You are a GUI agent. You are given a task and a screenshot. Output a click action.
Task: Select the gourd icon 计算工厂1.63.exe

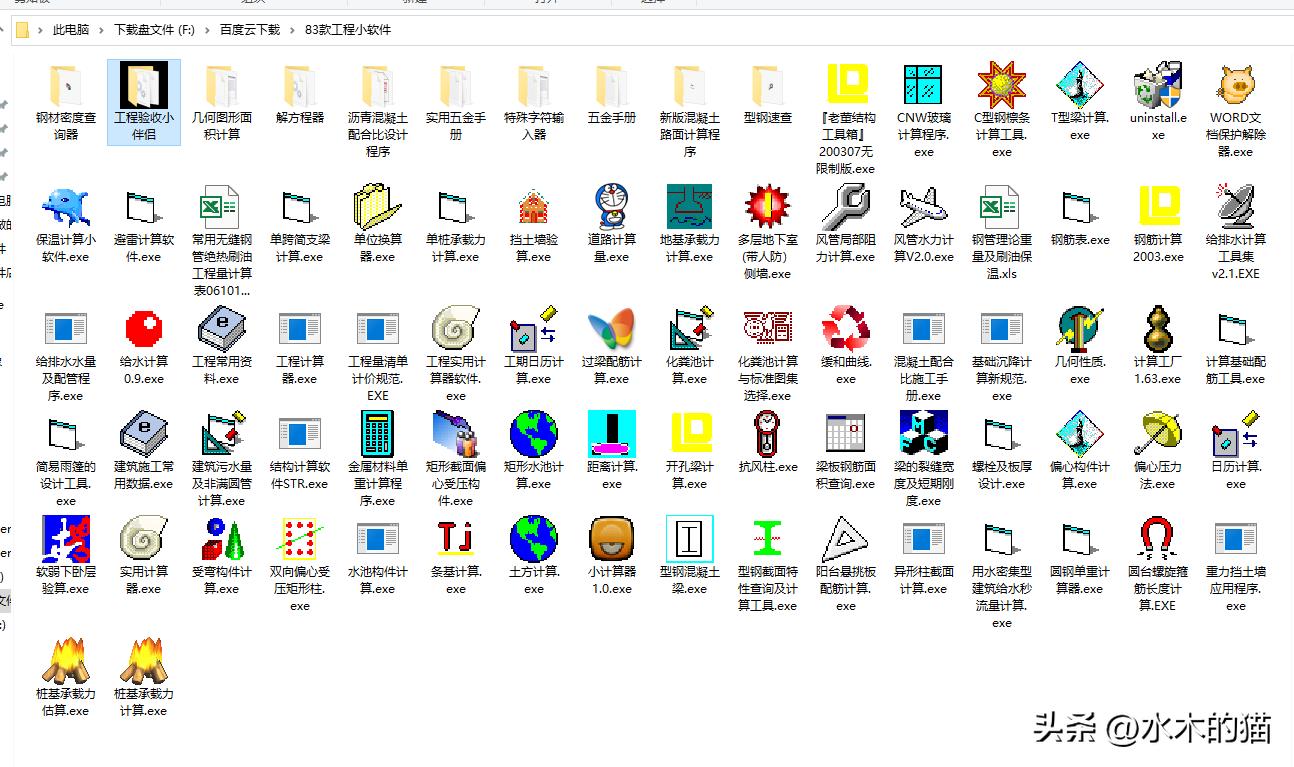[1158, 329]
